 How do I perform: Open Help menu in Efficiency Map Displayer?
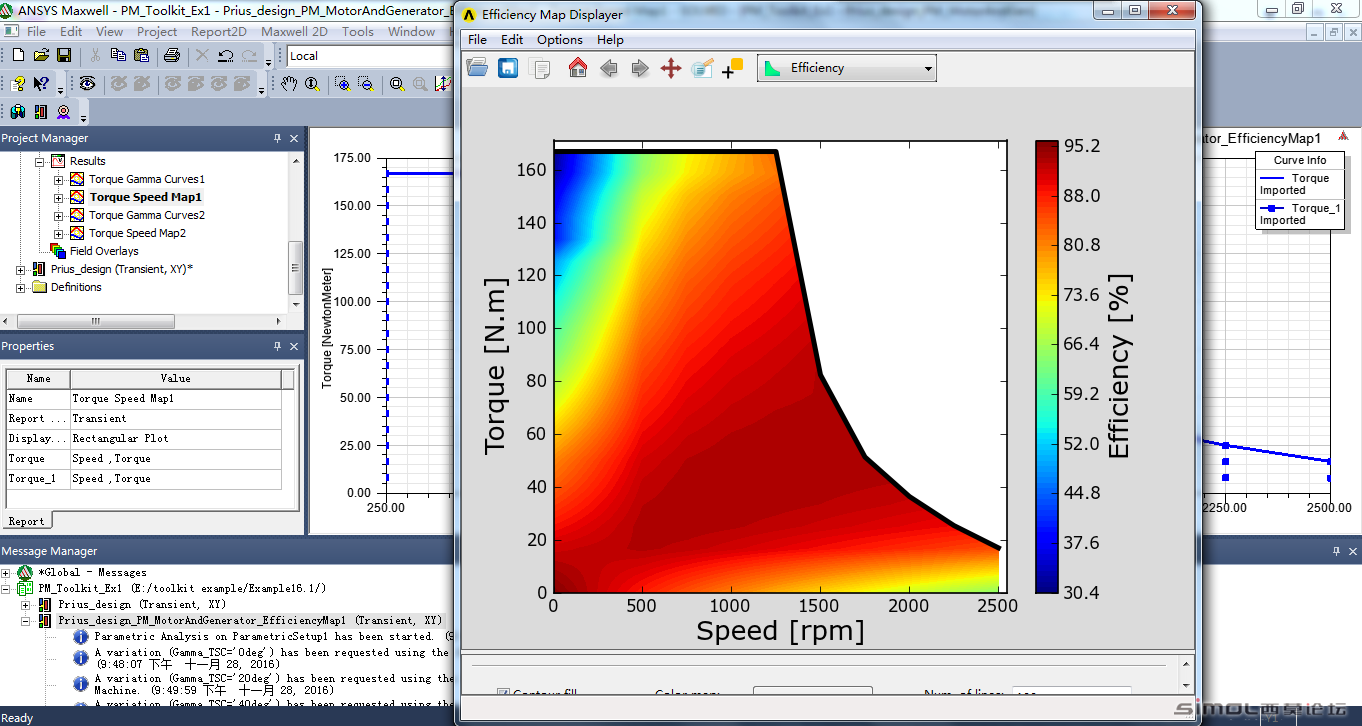click(610, 40)
